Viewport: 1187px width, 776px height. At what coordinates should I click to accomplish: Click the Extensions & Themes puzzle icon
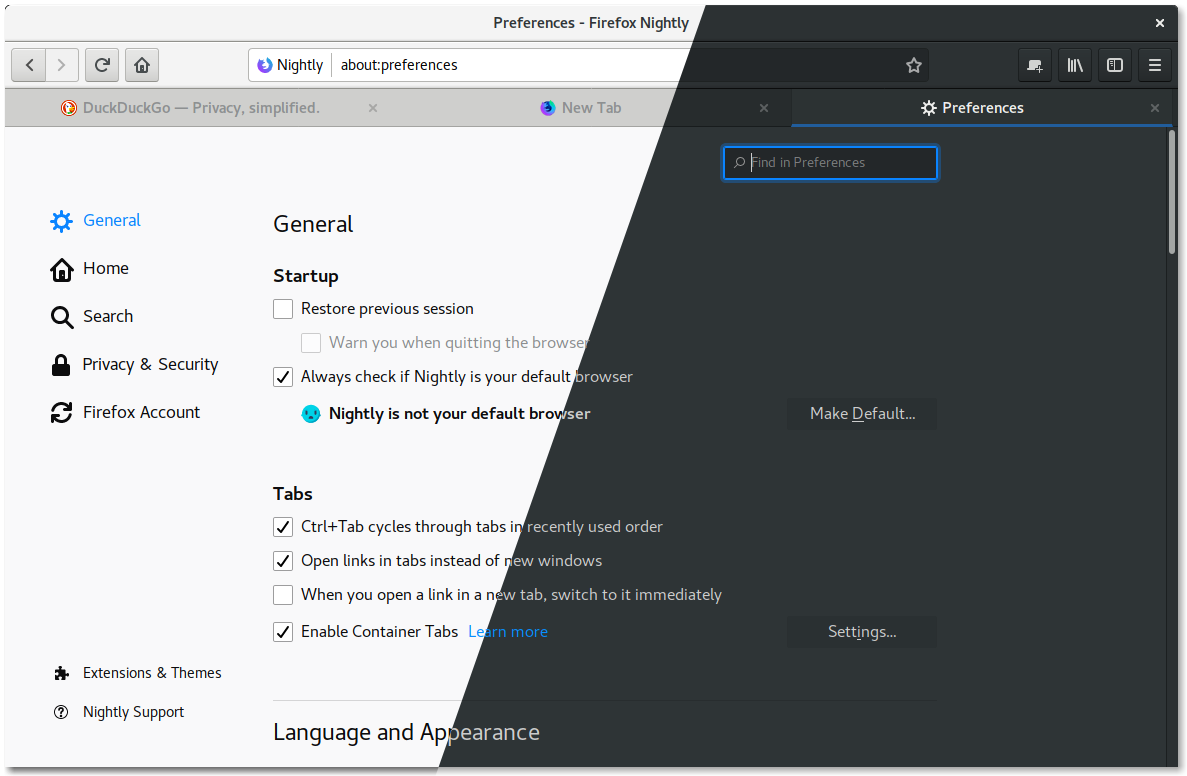coord(61,673)
